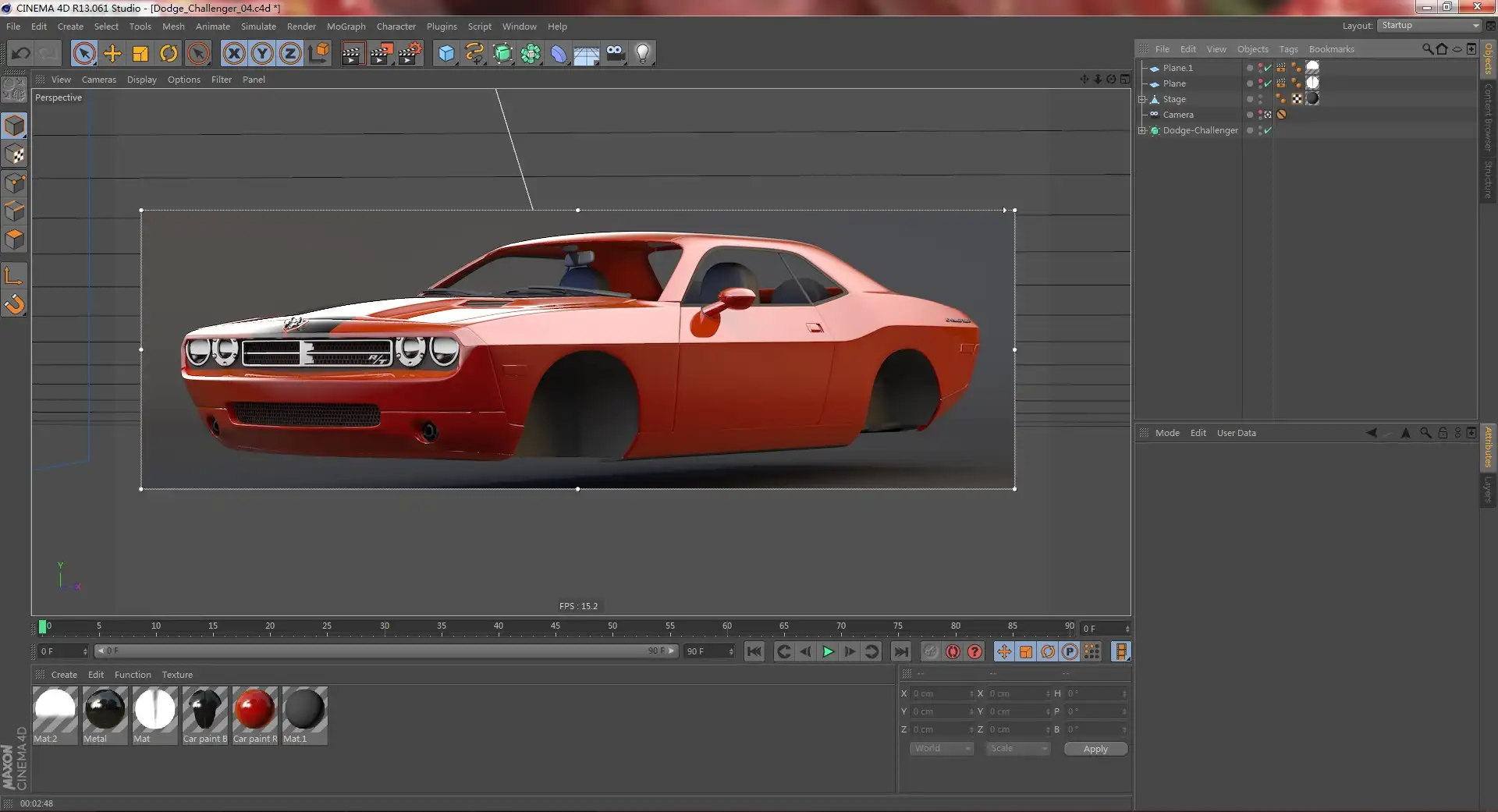Switch to Texture mode icon

(14, 154)
